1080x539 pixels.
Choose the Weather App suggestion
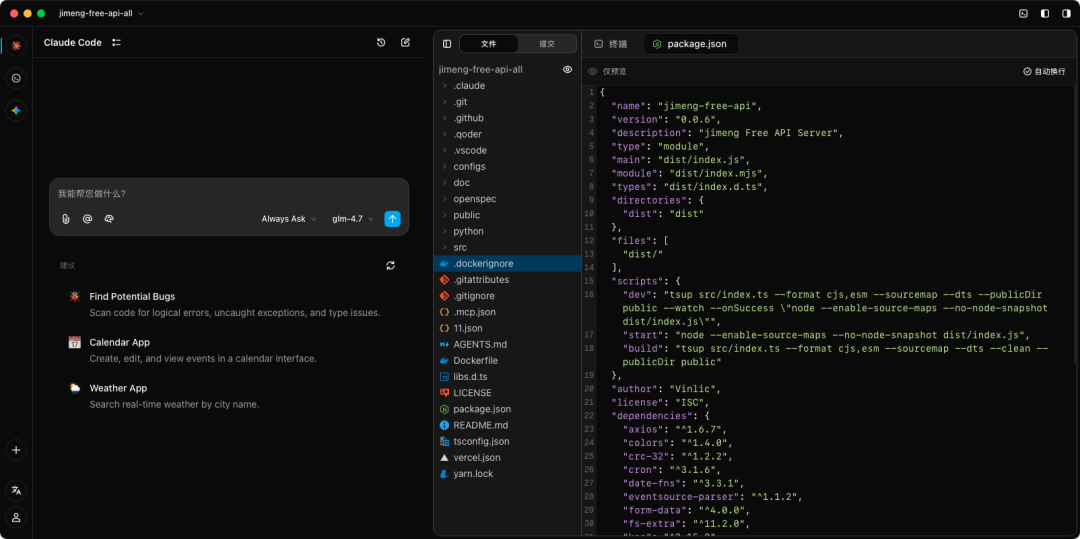pos(118,388)
